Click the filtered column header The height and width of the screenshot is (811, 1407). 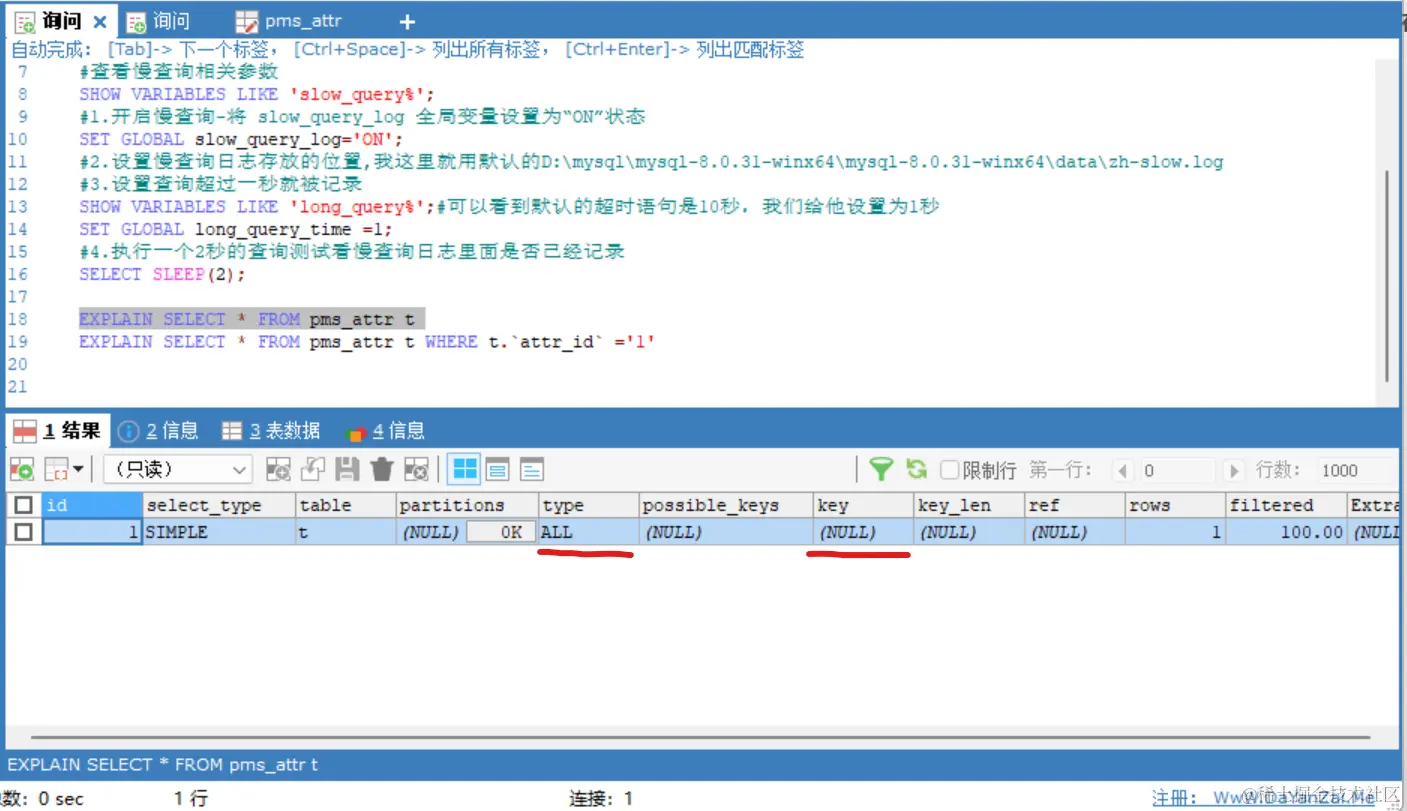[x=1285, y=505]
